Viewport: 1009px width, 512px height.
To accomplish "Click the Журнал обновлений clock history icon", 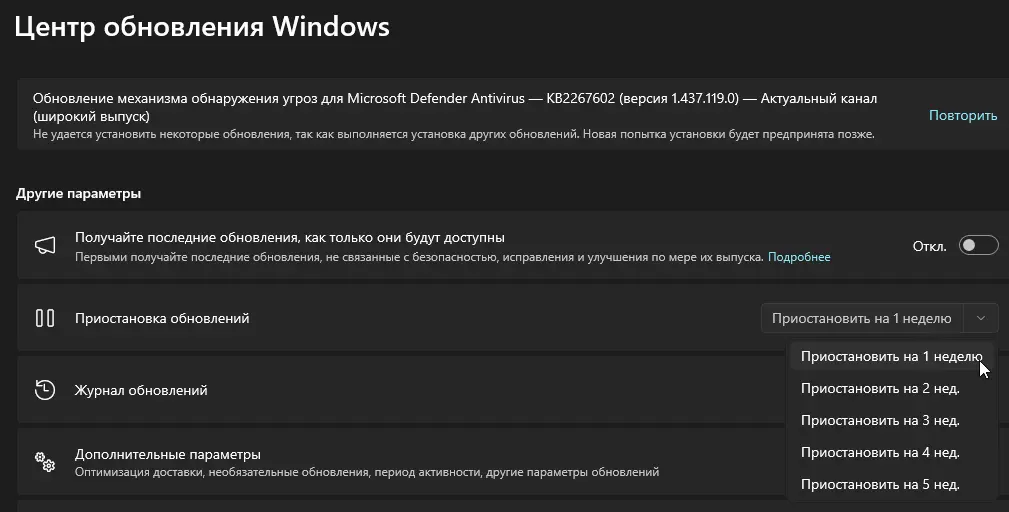I will pyautogui.click(x=45, y=390).
